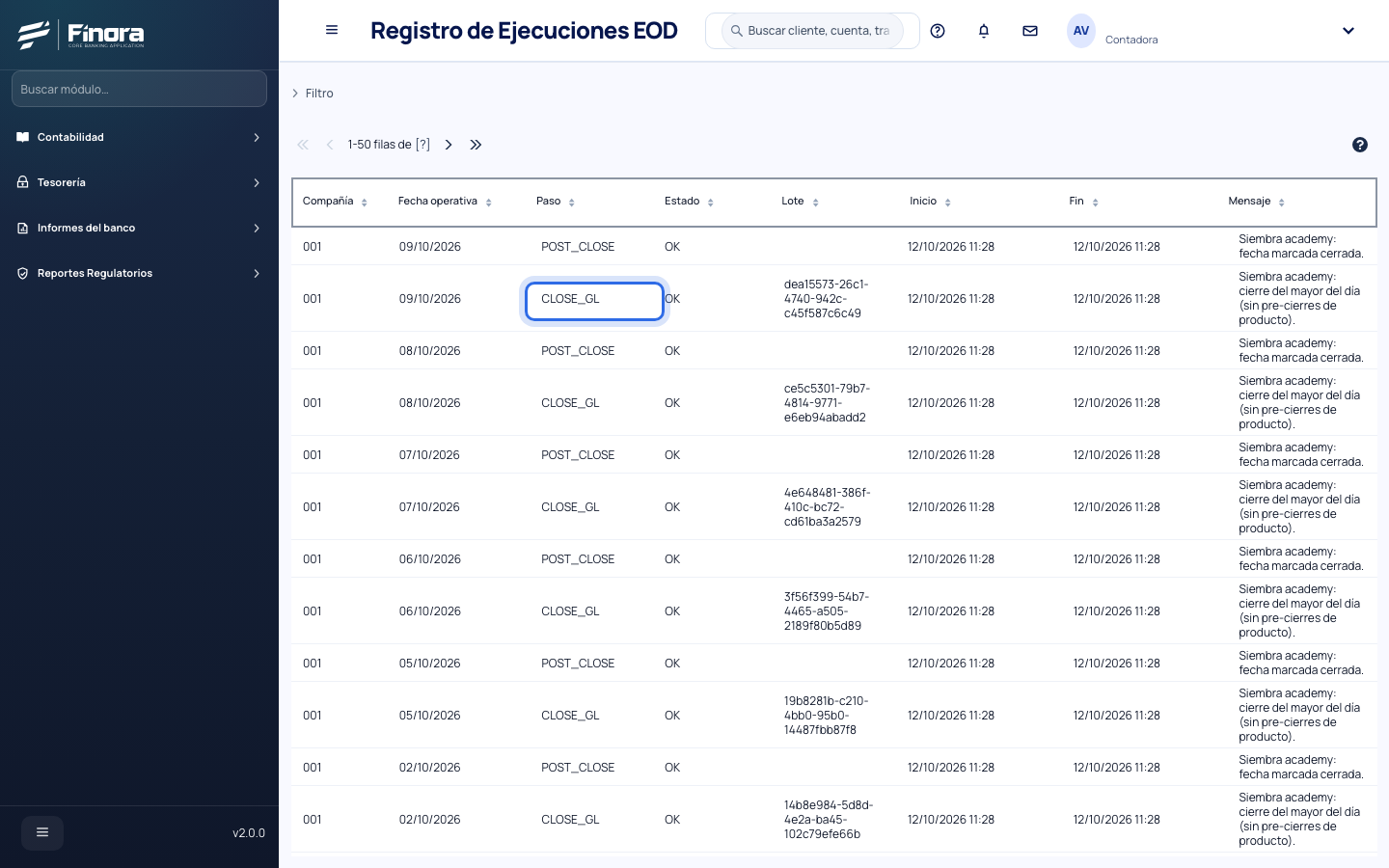Click lote 3f56f399-54b7-4465-a505-2189f80b5d89
Screen dimensions: 1389x868
coord(827,611)
